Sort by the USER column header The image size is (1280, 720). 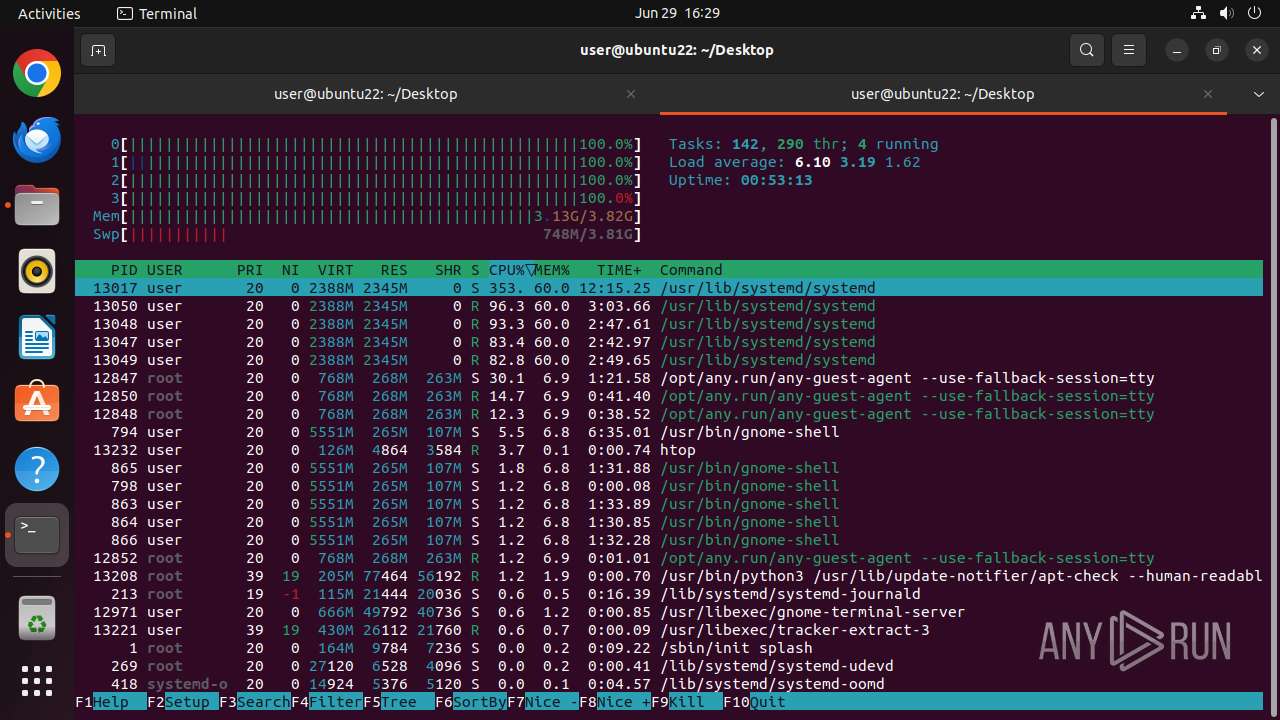pos(165,270)
